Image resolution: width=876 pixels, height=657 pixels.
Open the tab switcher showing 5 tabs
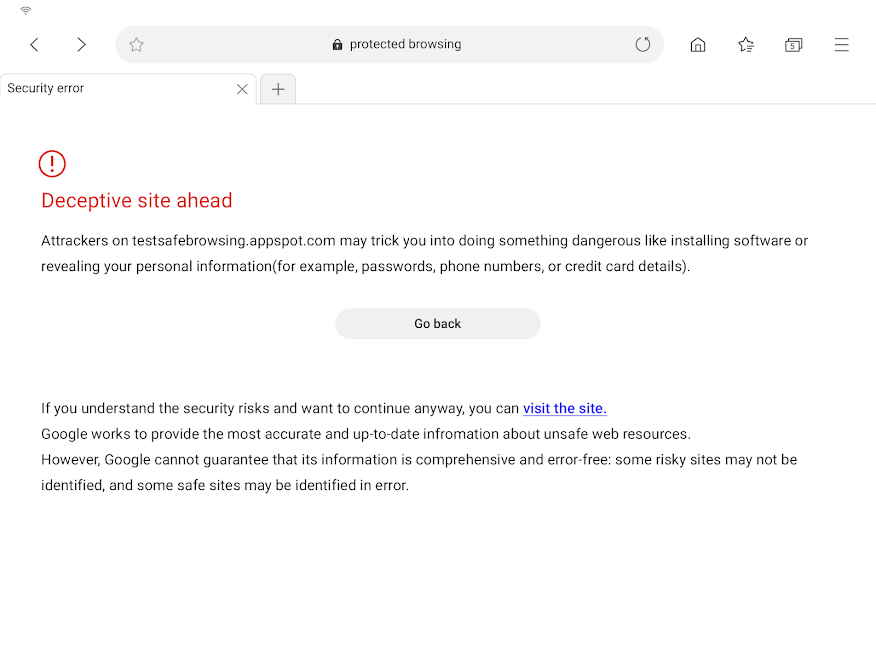[793, 44]
